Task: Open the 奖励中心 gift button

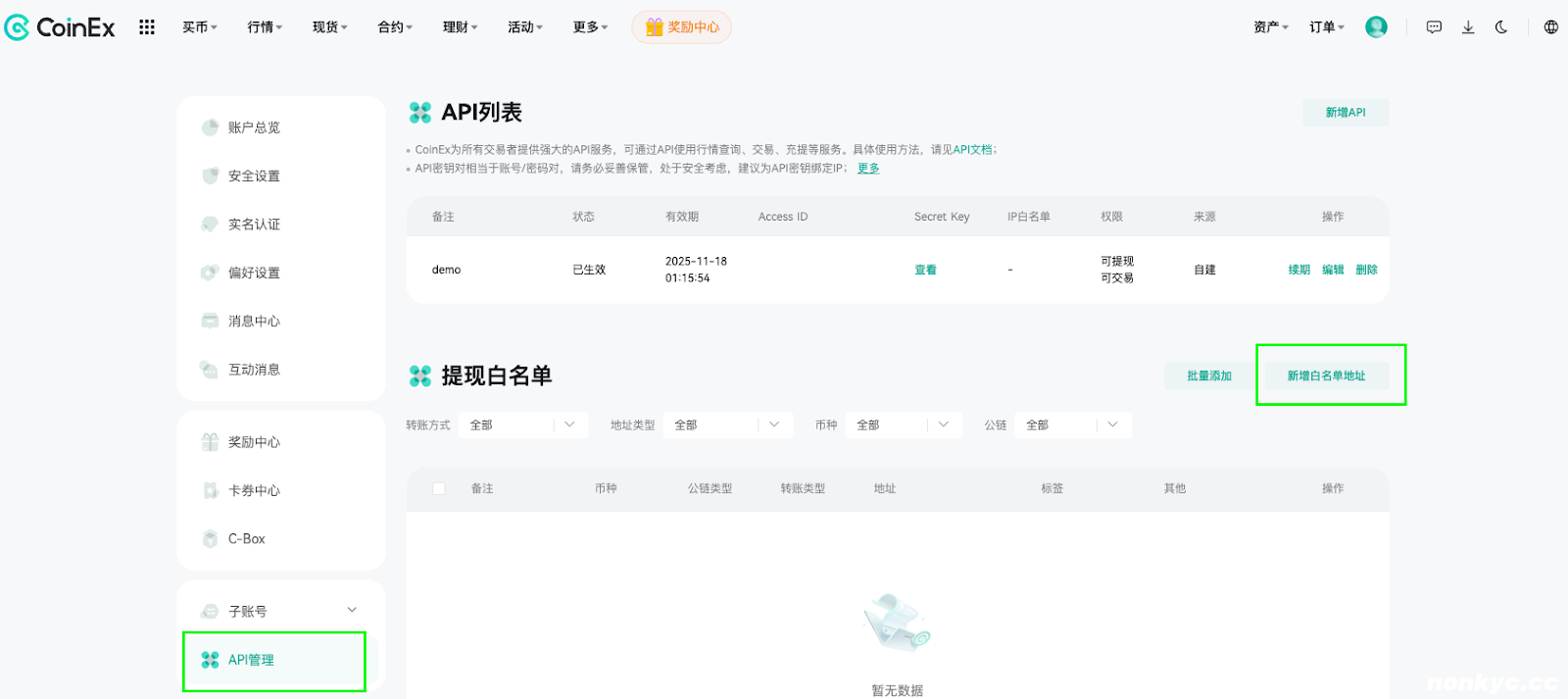Action: (682, 27)
